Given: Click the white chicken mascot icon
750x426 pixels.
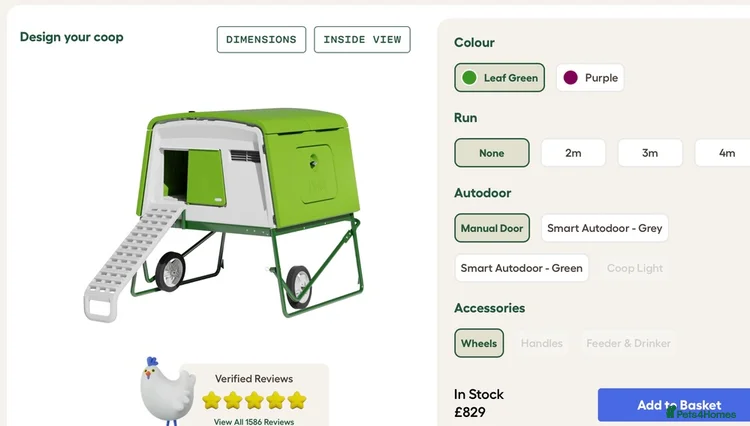Looking at the screenshot, I should (x=167, y=391).
